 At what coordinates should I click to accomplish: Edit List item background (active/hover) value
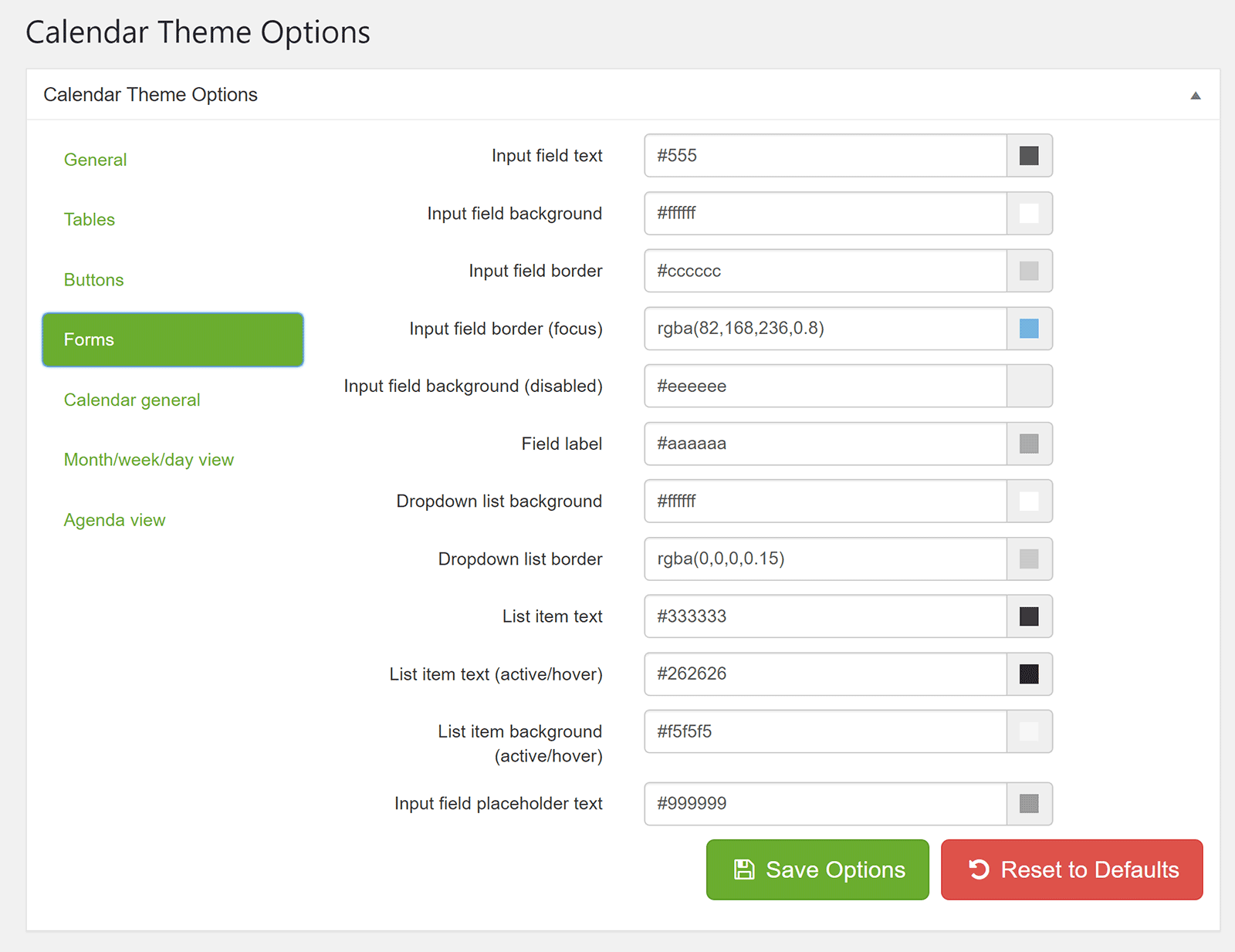(825, 731)
